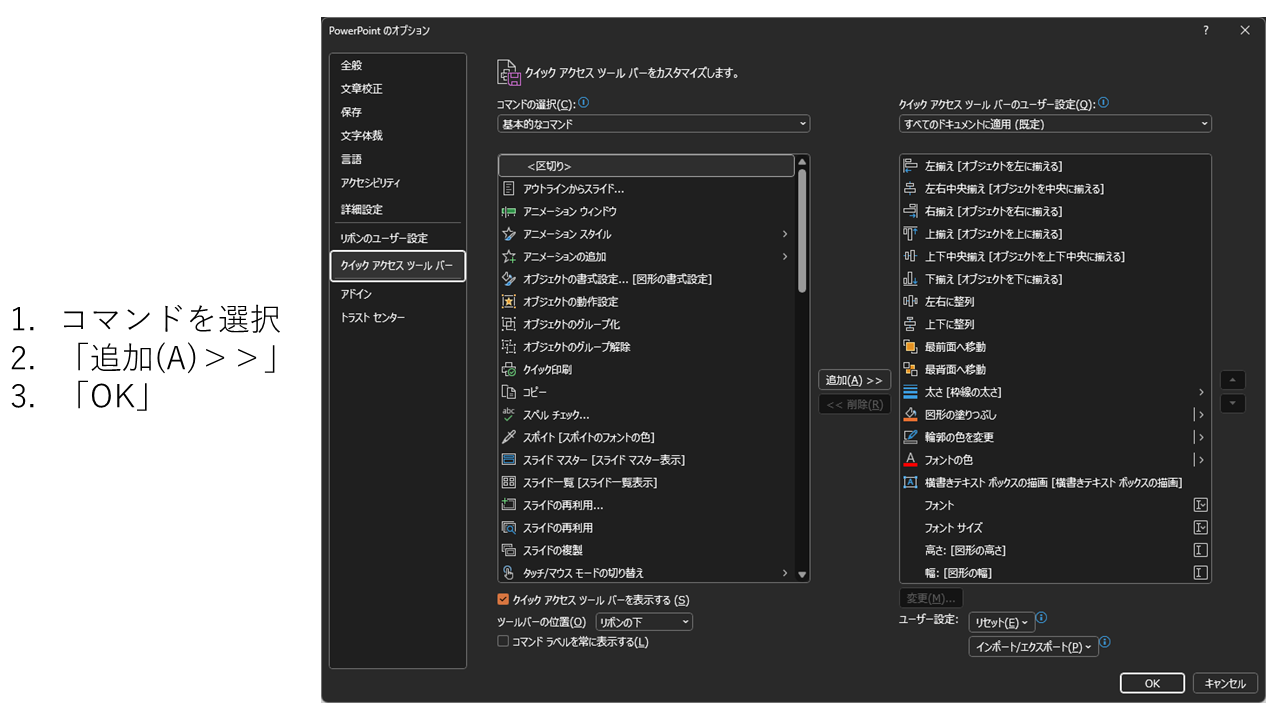Move selected command up with arrow button
Image resolution: width=1280 pixels, height=720 pixels.
tap(1233, 381)
